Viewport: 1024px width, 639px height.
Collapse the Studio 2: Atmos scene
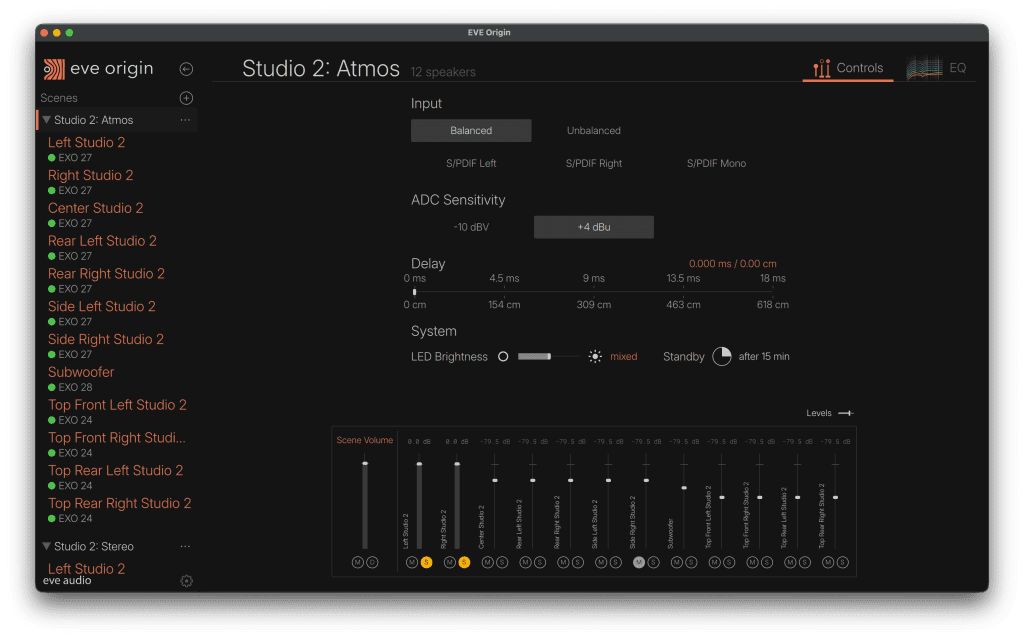[46, 120]
